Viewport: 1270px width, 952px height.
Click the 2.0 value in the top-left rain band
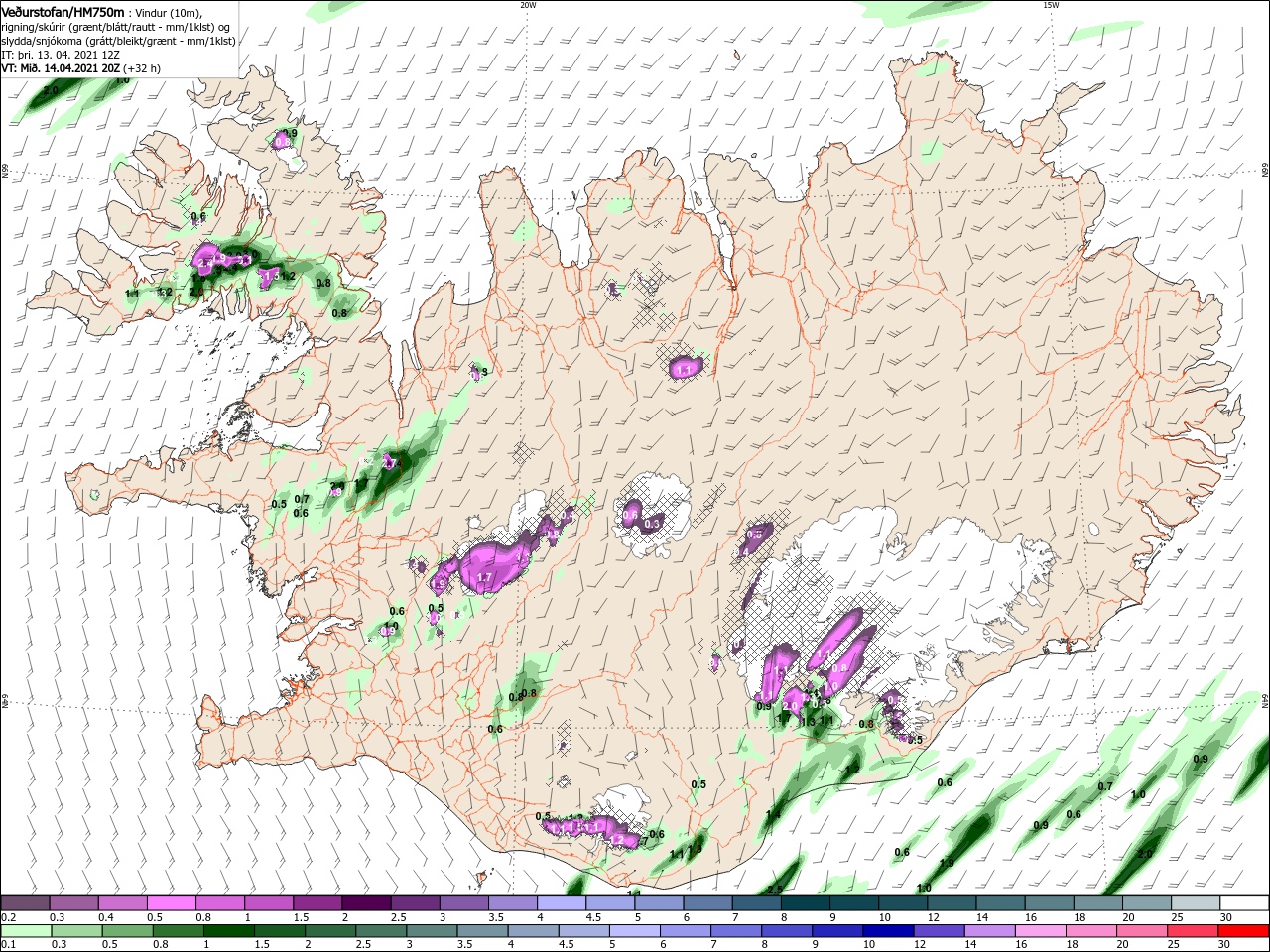tap(50, 90)
